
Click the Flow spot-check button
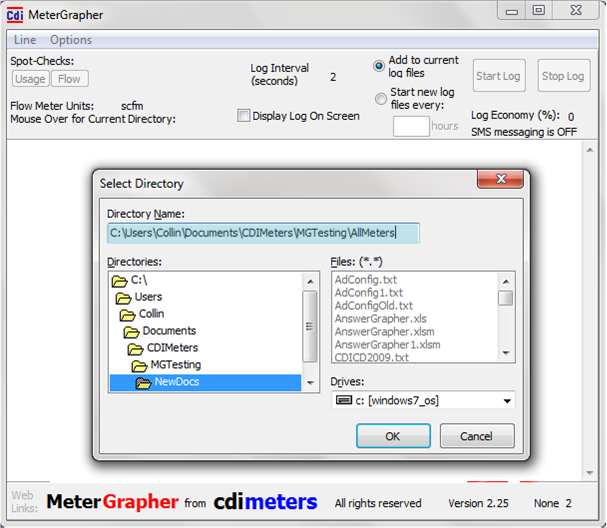pos(70,79)
